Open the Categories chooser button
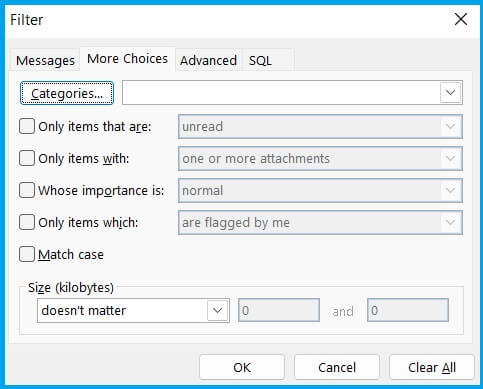This screenshot has width=483, height=389. tap(67, 93)
